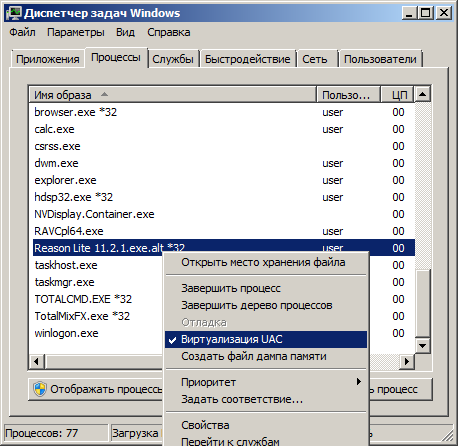Toggle the UAC virtualization checked menu item
Screen dimensions: 458x446
[266, 339]
